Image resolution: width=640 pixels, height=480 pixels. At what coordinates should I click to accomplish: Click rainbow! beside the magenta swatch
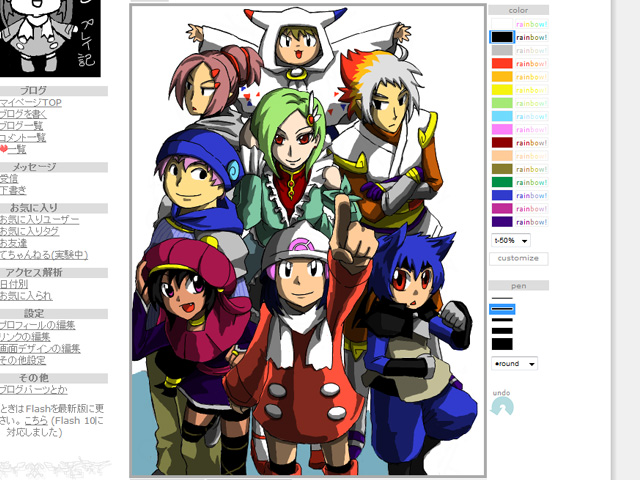point(531,209)
